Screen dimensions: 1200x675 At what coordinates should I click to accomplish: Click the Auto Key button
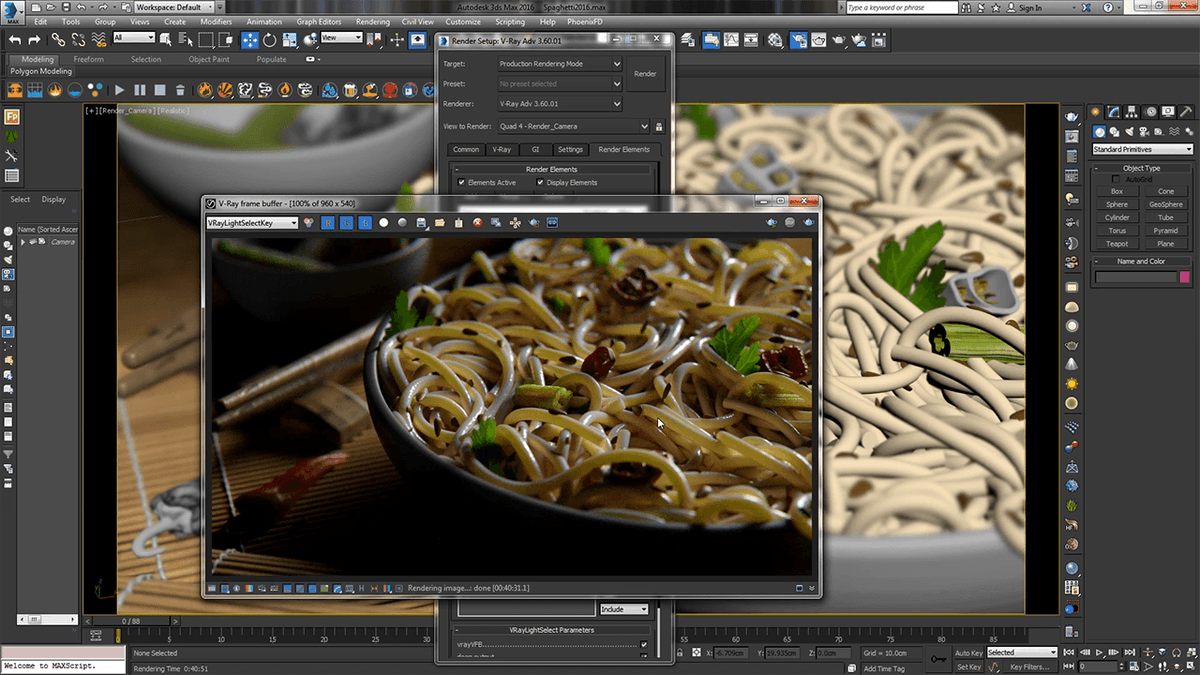tap(968, 653)
